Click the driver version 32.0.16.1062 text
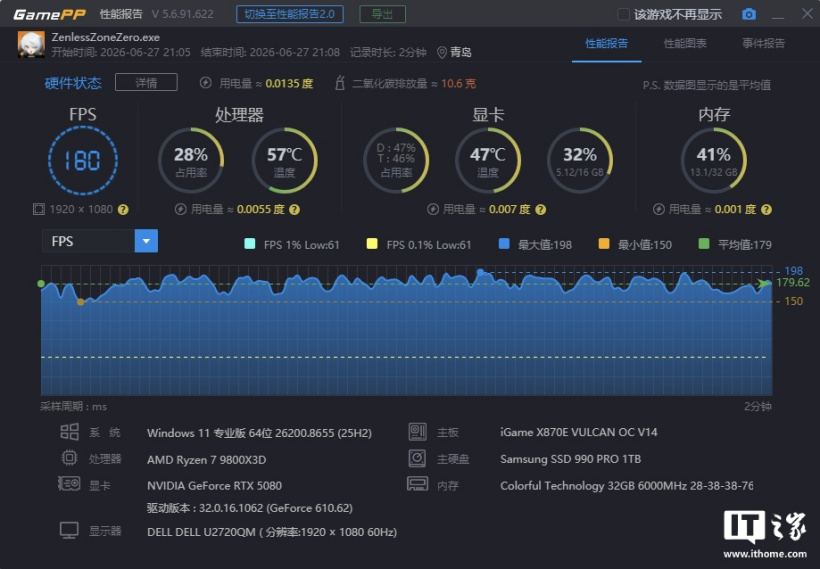820x569 pixels. pyautogui.click(x=250, y=508)
